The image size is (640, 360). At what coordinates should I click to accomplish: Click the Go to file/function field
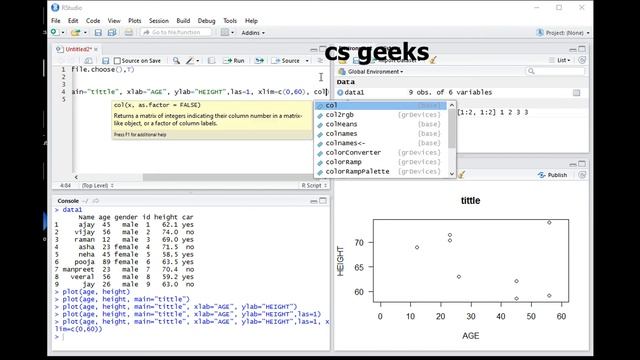[176, 32]
